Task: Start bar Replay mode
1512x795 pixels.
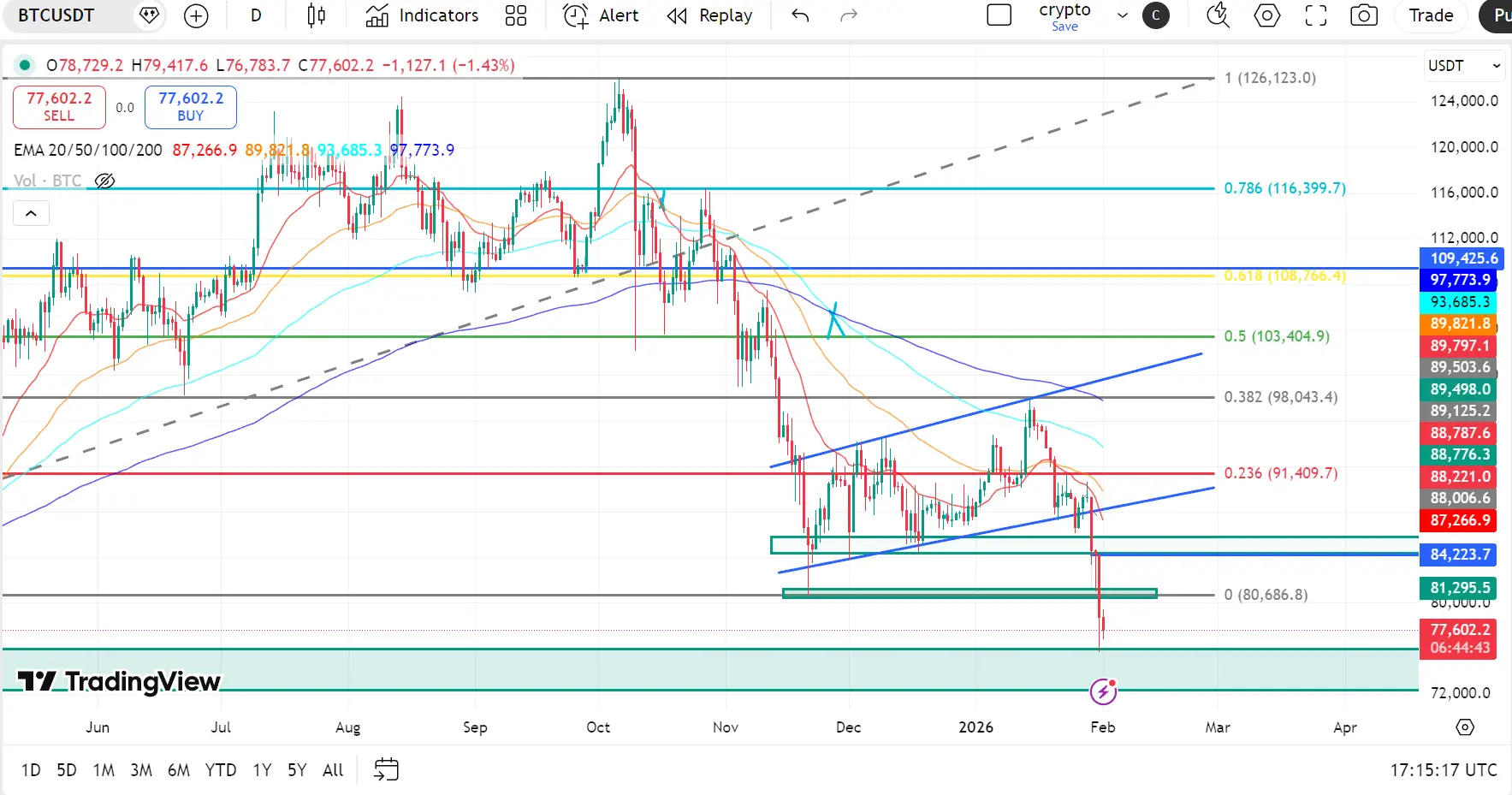Action: pyautogui.click(x=709, y=15)
